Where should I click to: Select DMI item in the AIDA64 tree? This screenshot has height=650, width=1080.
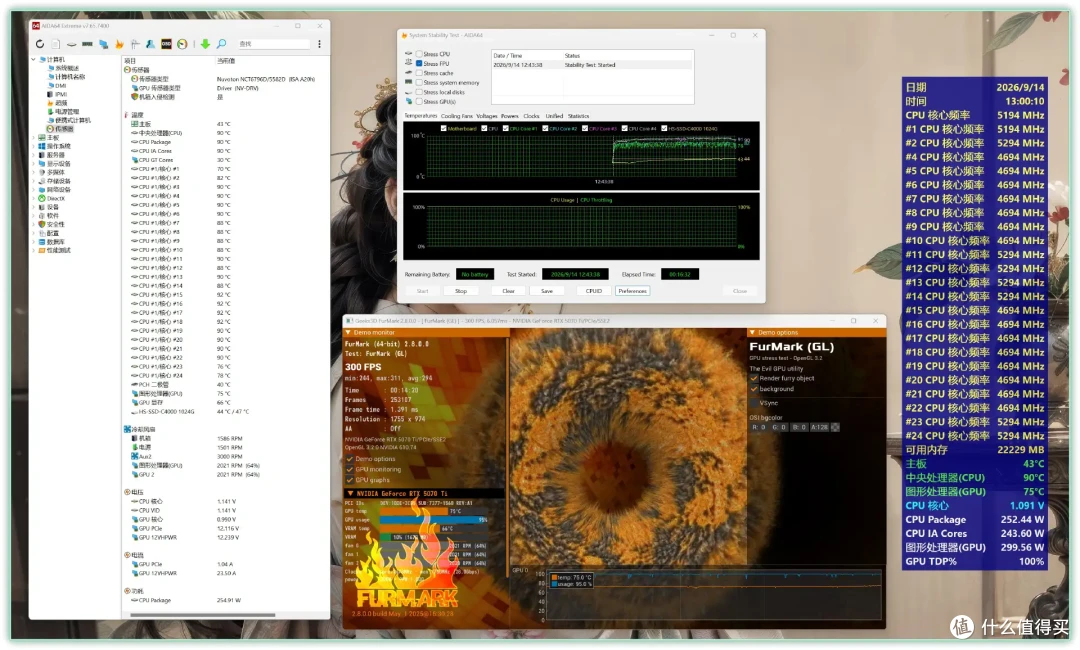tap(56, 85)
